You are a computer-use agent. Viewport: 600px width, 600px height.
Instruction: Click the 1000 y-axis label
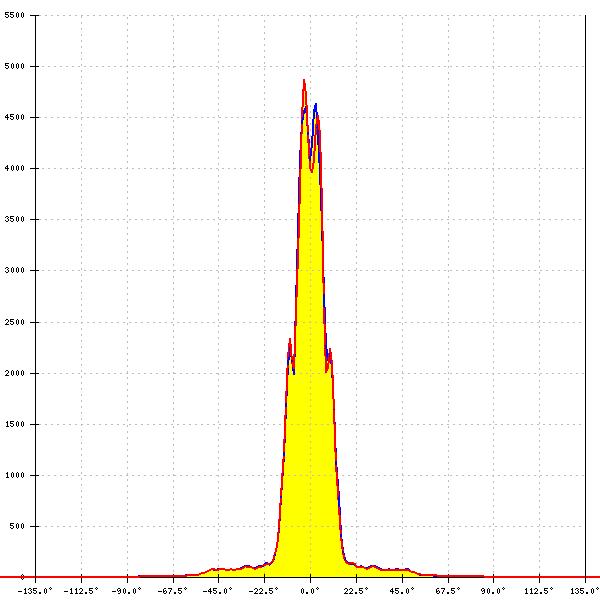click(15, 476)
